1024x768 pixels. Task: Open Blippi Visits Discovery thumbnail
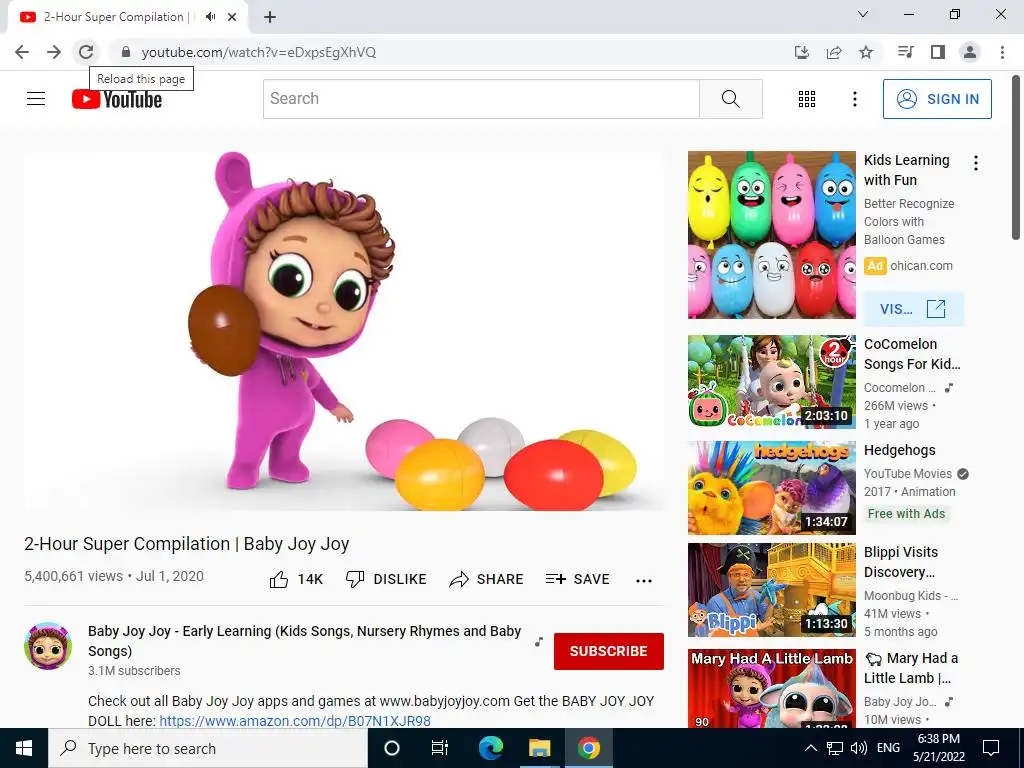(x=771, y=590)
